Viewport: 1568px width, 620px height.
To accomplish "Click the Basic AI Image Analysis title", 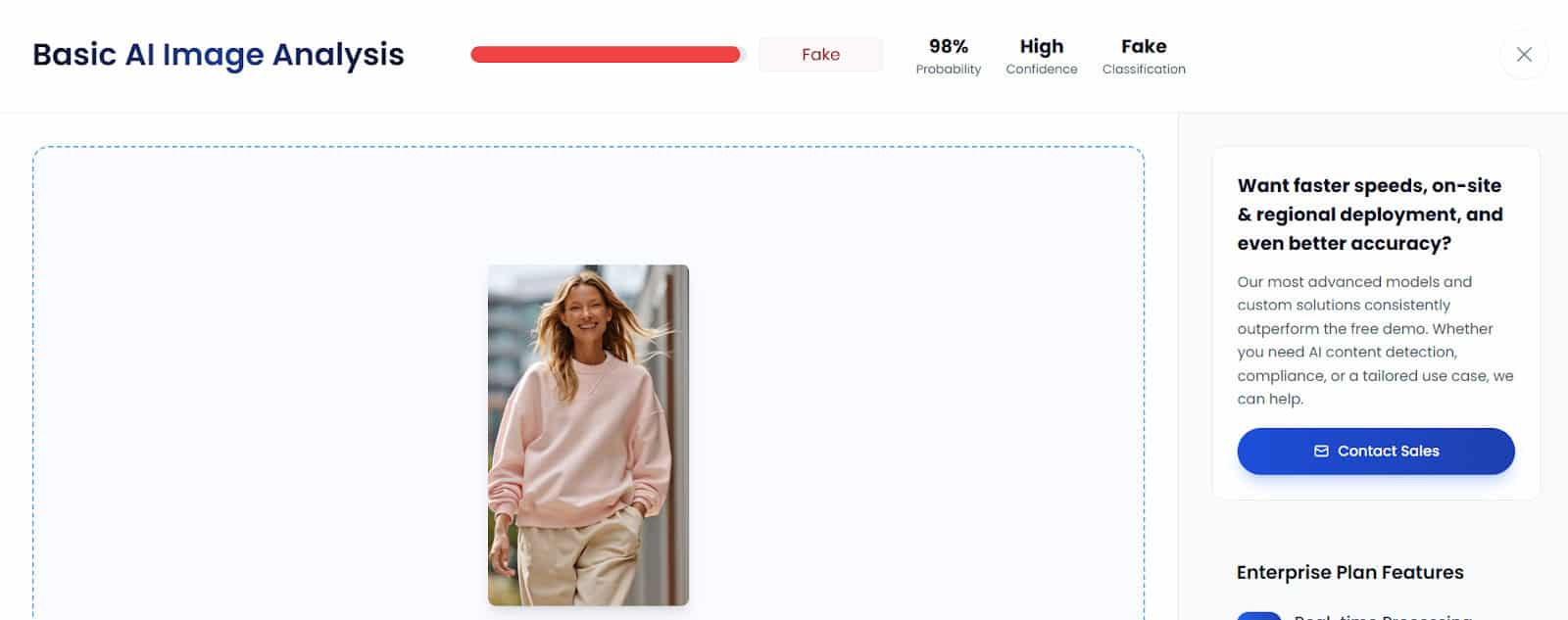I will coord(219,55).
